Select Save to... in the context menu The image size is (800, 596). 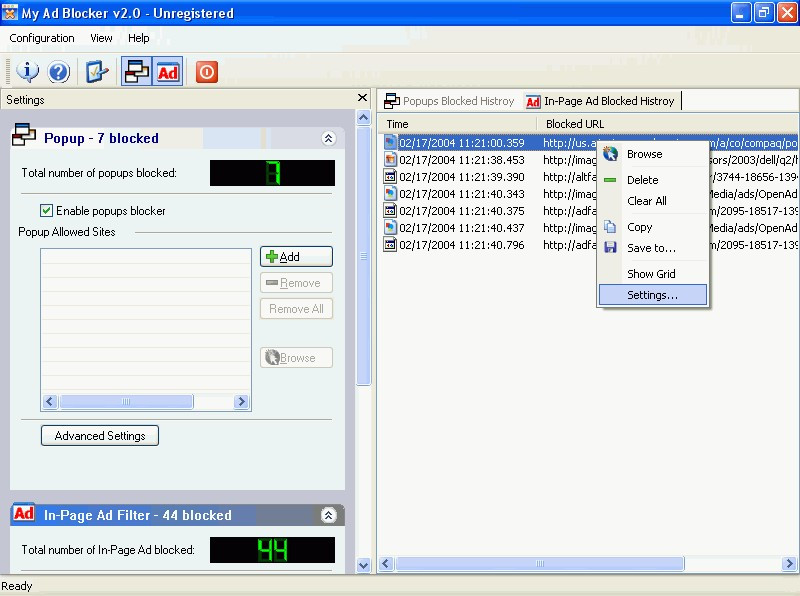coord(651,248)
